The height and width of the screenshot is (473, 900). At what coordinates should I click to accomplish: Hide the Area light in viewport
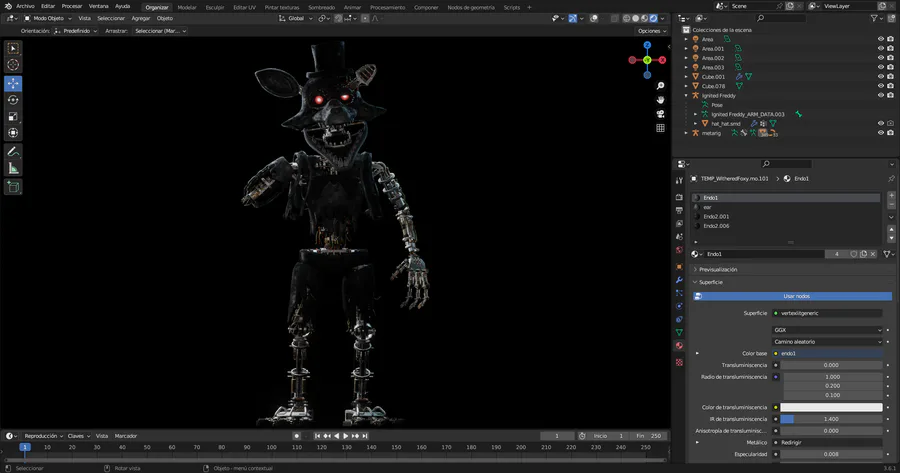(880, 40)
